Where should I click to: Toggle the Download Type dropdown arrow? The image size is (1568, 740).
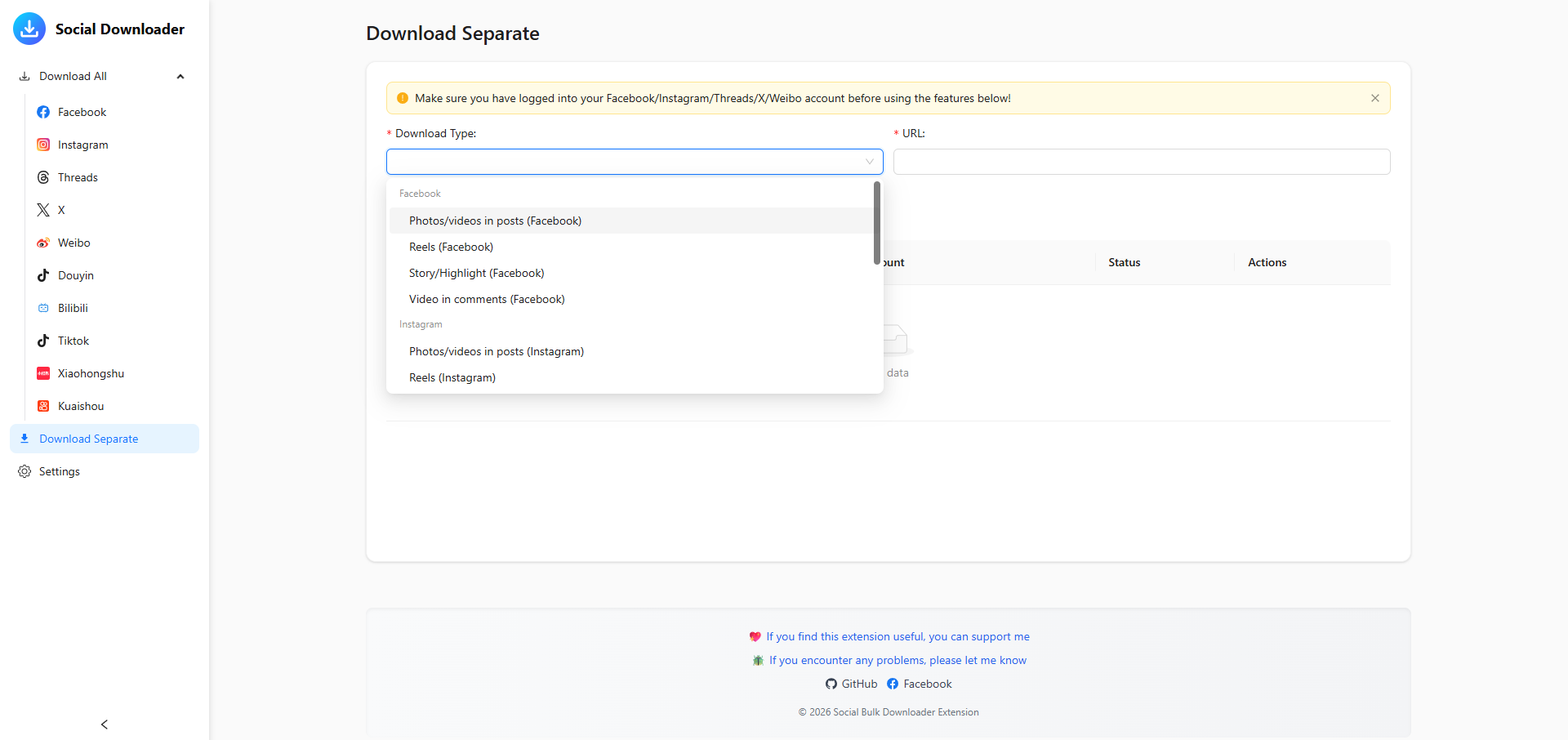[x=870, y=162]
